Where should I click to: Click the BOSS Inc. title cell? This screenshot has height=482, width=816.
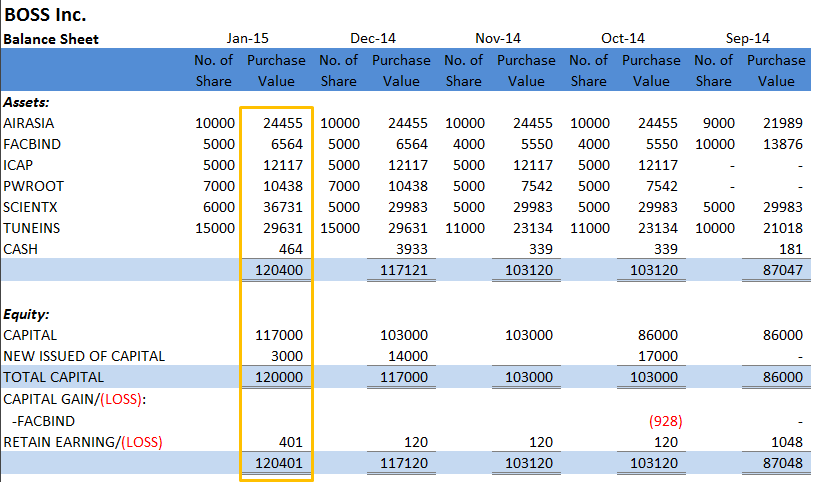(45, 15)
